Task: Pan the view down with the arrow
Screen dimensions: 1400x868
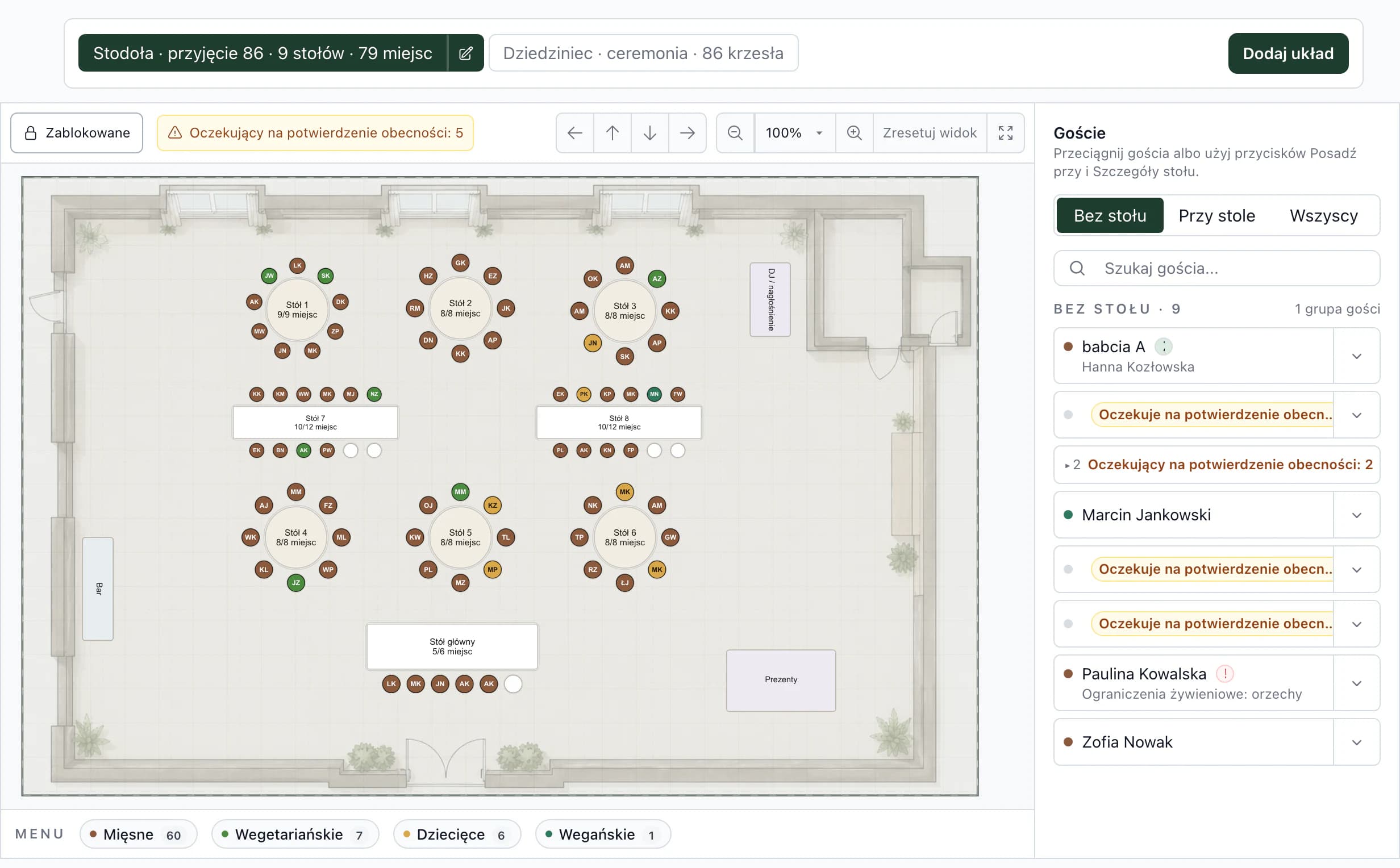Action: click(650, 132)
